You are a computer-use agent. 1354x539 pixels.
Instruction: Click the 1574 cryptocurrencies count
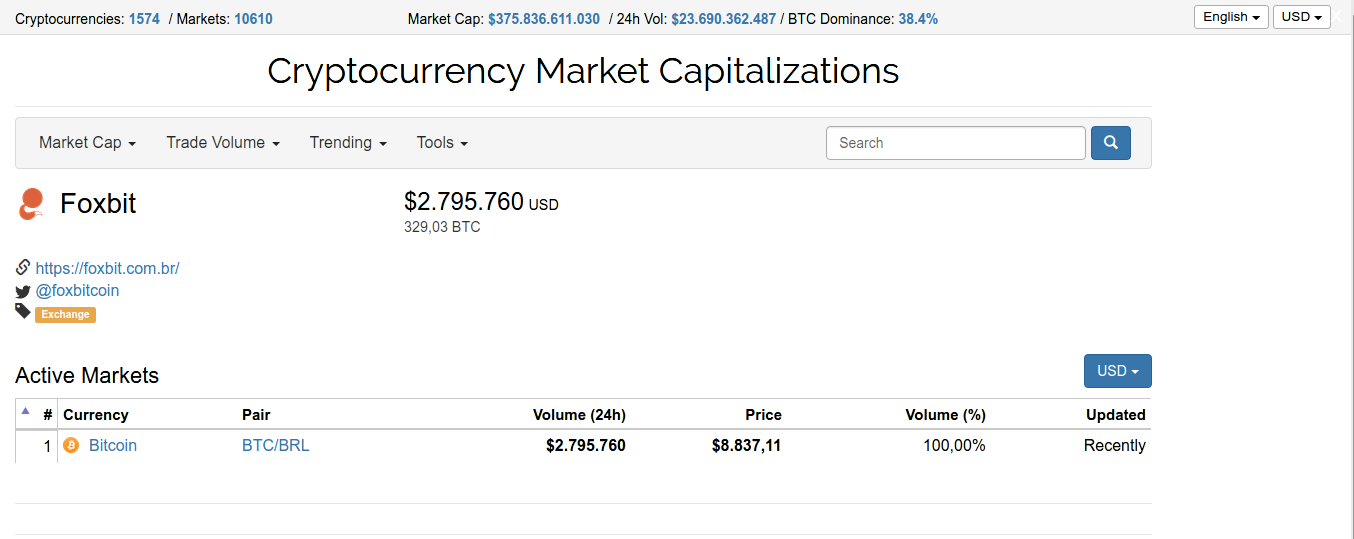144,19
